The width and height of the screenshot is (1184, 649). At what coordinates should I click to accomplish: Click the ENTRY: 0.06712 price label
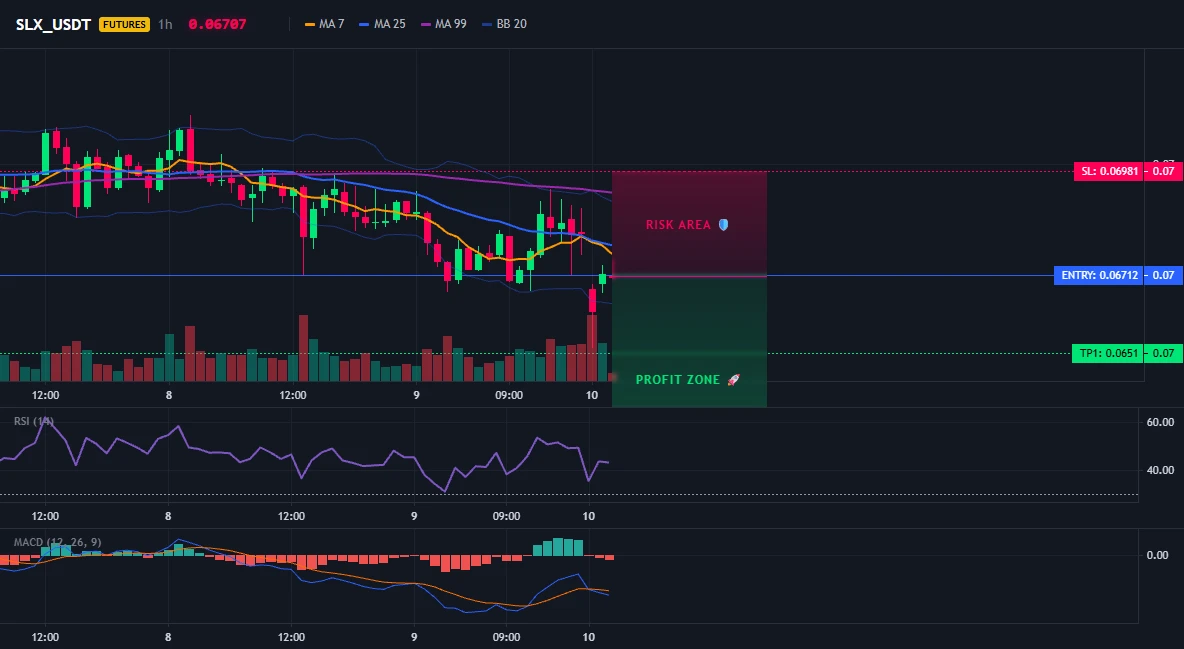1099,276
